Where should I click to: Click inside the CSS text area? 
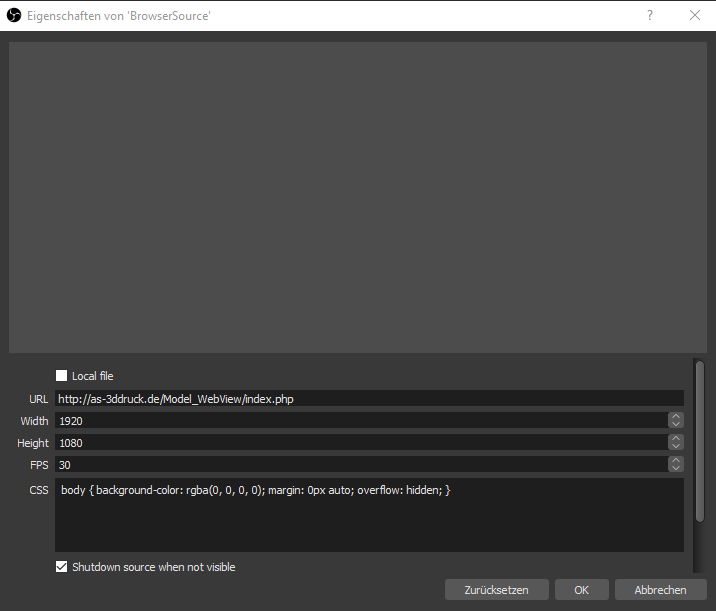click(x=369, y=515)
